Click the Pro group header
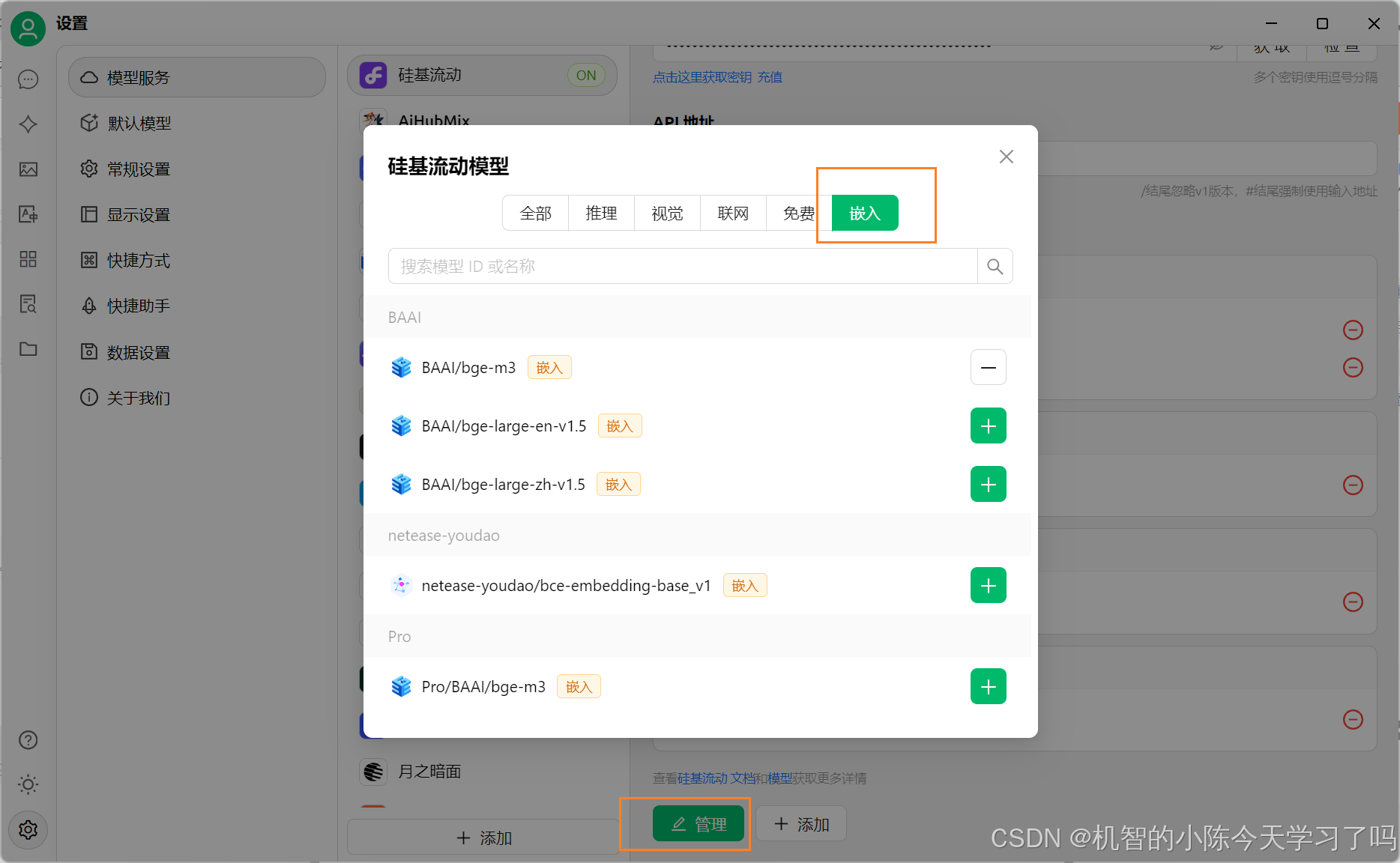This screenshot has width=1400, height=863. pos(697,636)
